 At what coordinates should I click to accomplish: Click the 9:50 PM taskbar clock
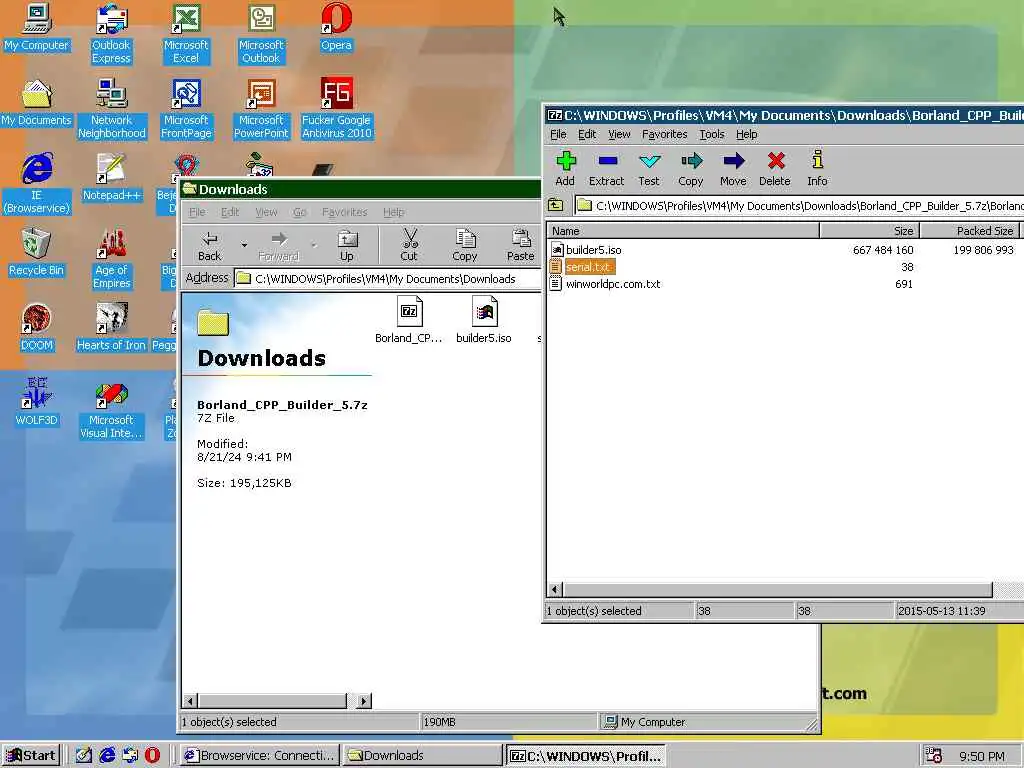[x=982, y=756]
